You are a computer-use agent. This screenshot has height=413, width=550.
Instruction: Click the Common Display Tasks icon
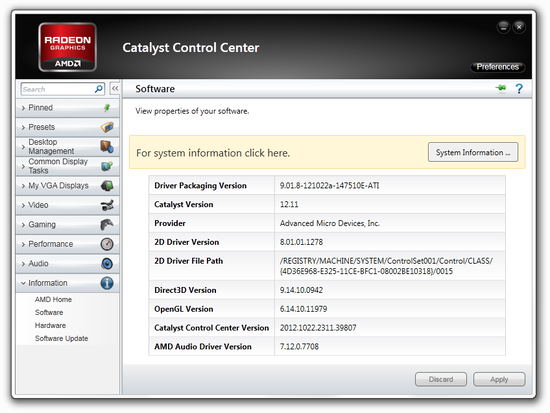pyautogui.click(x=107, y=166)
